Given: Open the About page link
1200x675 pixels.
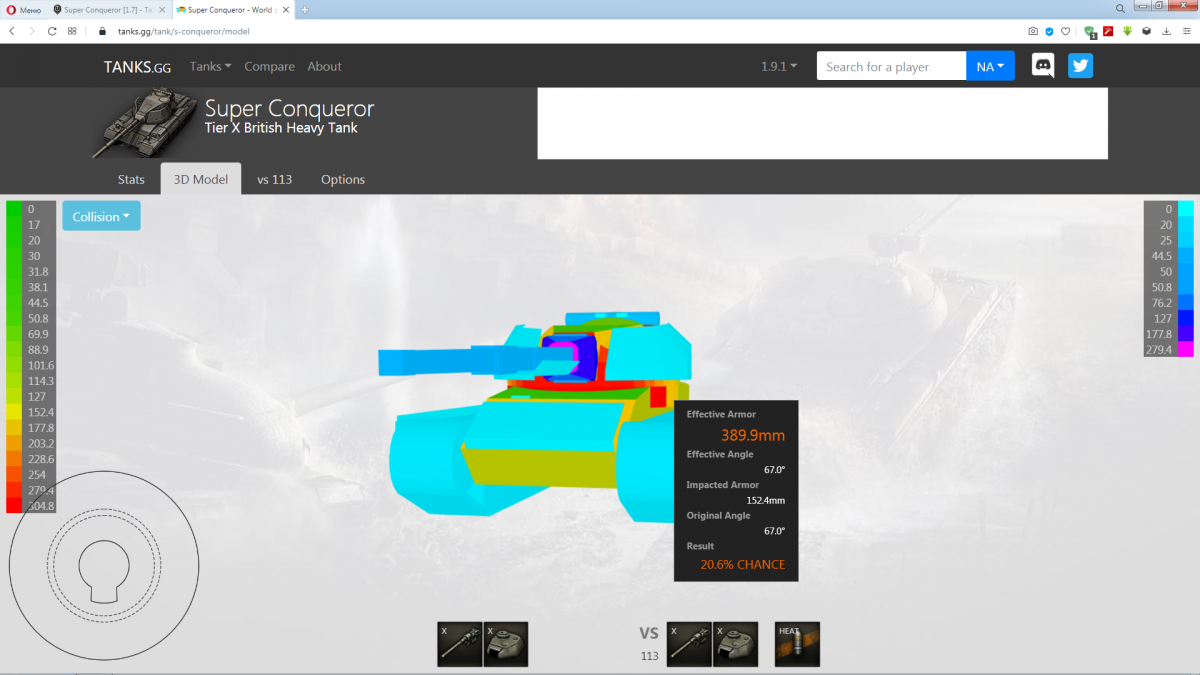Looking at the screenshot, I should pos(324,66).
